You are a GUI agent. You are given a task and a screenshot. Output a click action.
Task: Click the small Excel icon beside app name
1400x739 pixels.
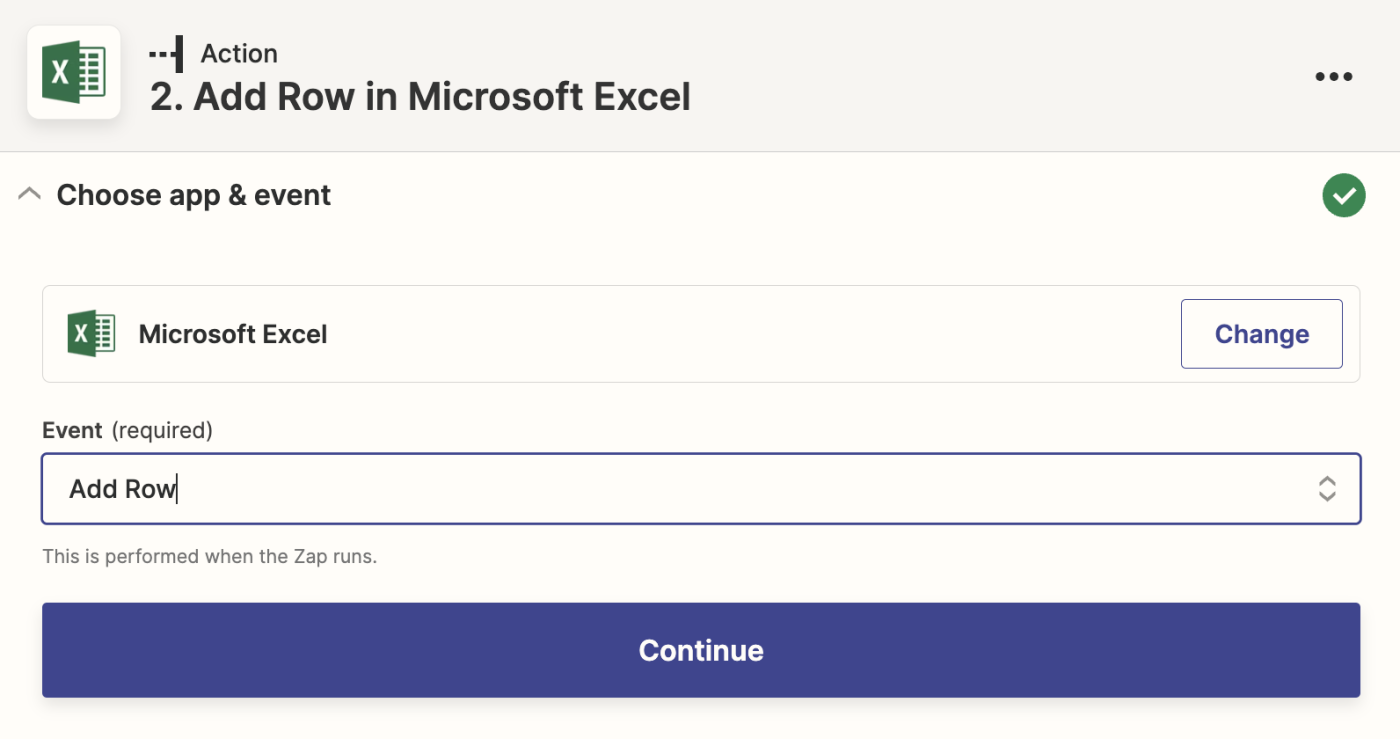point(91,334)
